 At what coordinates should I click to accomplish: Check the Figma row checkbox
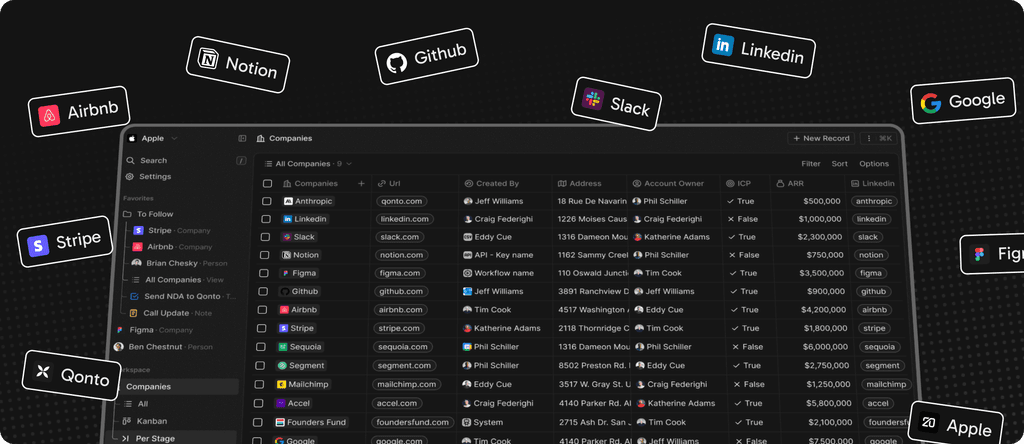pyautogui.click(x=264, y=273)
